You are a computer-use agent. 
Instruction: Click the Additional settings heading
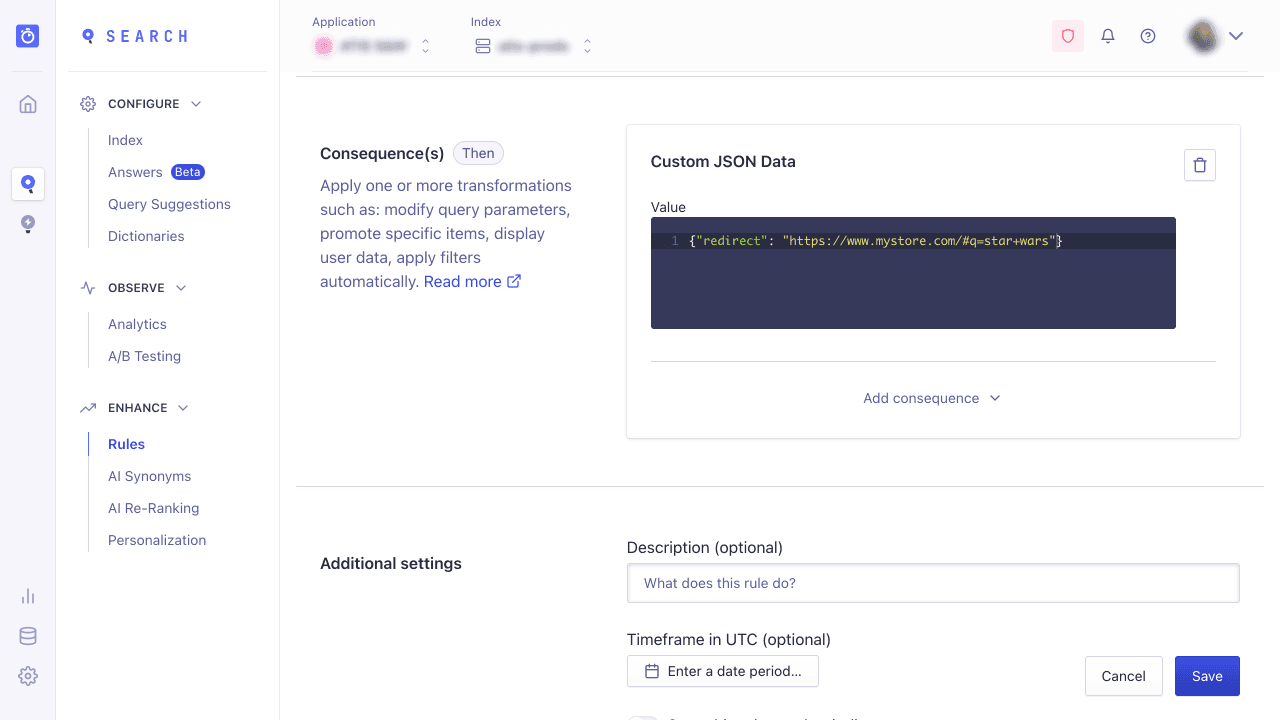[391, 564]
